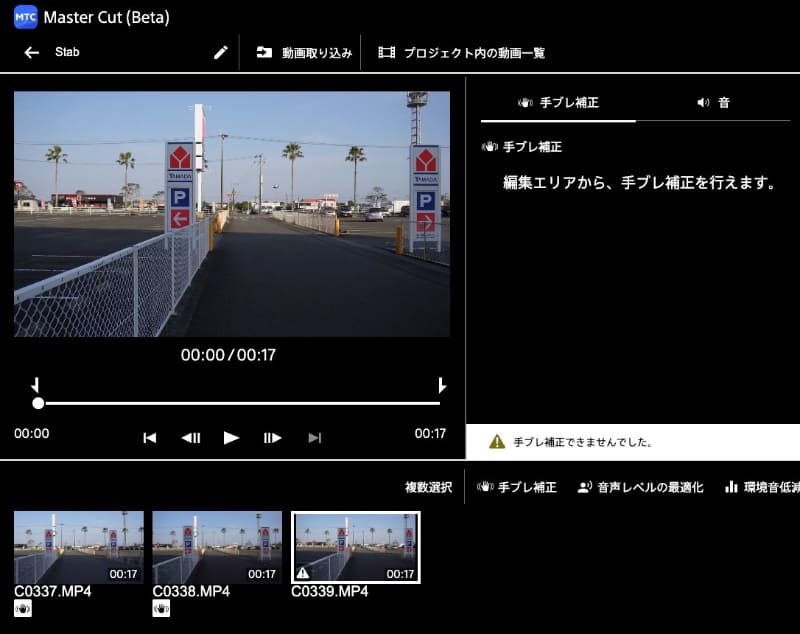
Task: Click the MTC Master Cut logo
Action: pos(24,17)
